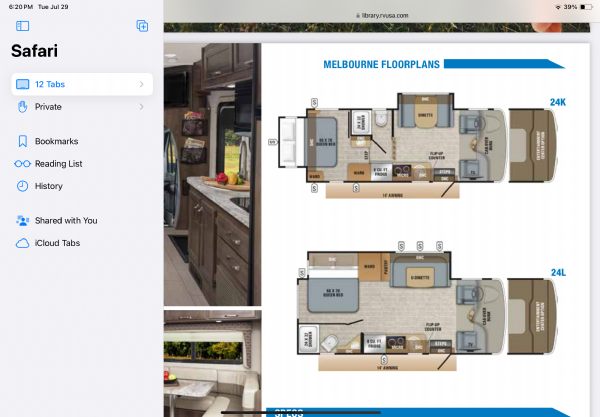Click the Safari sidebar title
The image size is (600, 417).
coord(34,51)
